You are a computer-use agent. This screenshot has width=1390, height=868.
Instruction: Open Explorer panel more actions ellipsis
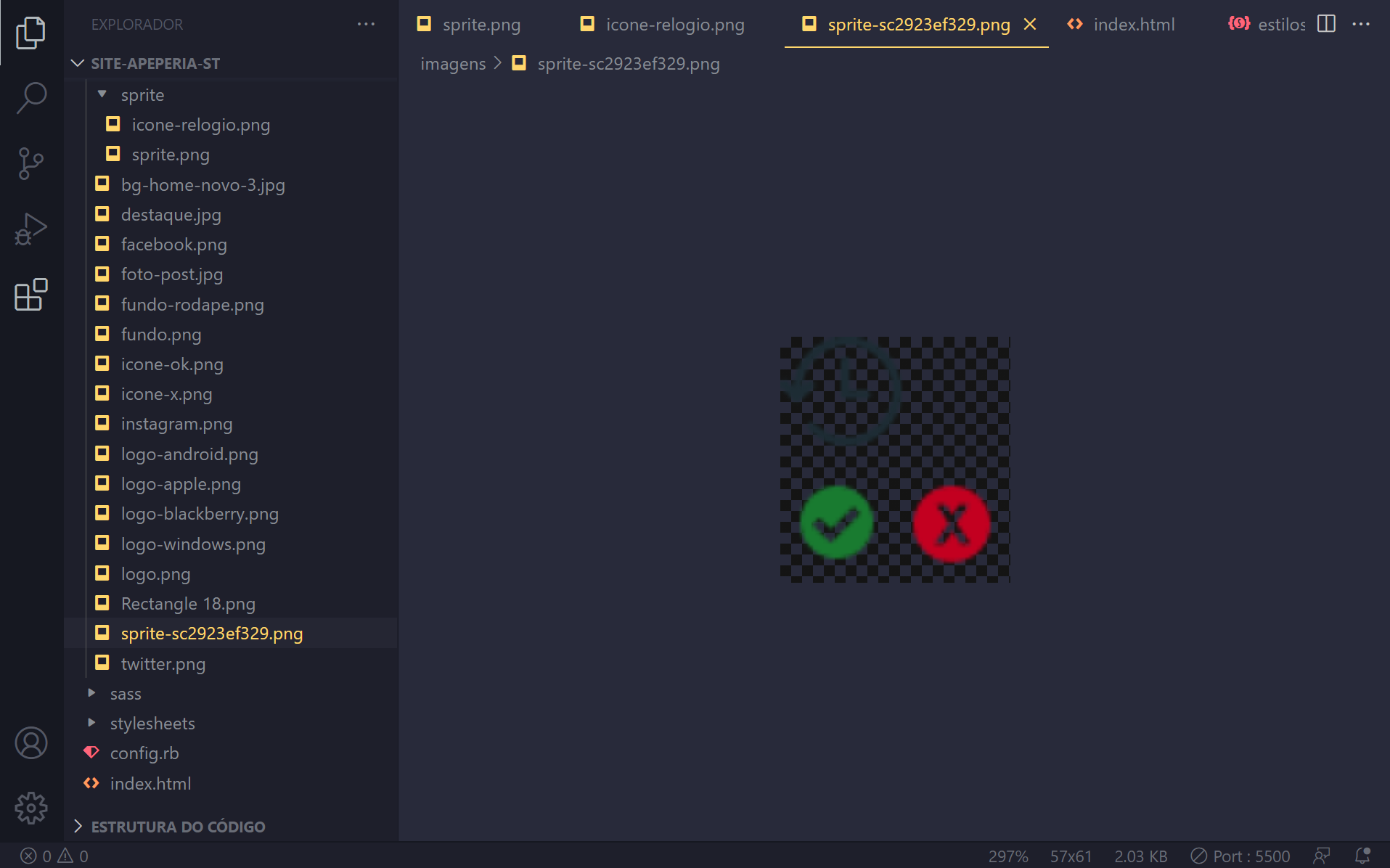[367, 25]
